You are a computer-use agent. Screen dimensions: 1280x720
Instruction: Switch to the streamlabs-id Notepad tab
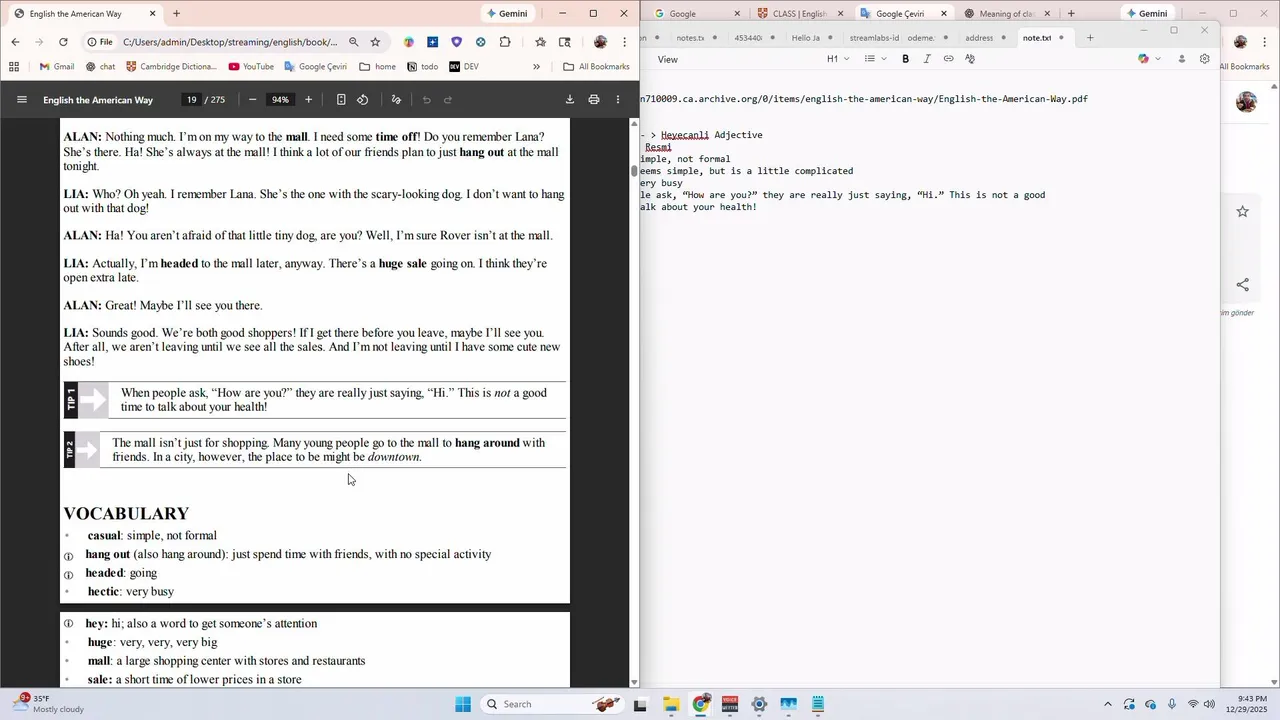click(x=874, y=38)
